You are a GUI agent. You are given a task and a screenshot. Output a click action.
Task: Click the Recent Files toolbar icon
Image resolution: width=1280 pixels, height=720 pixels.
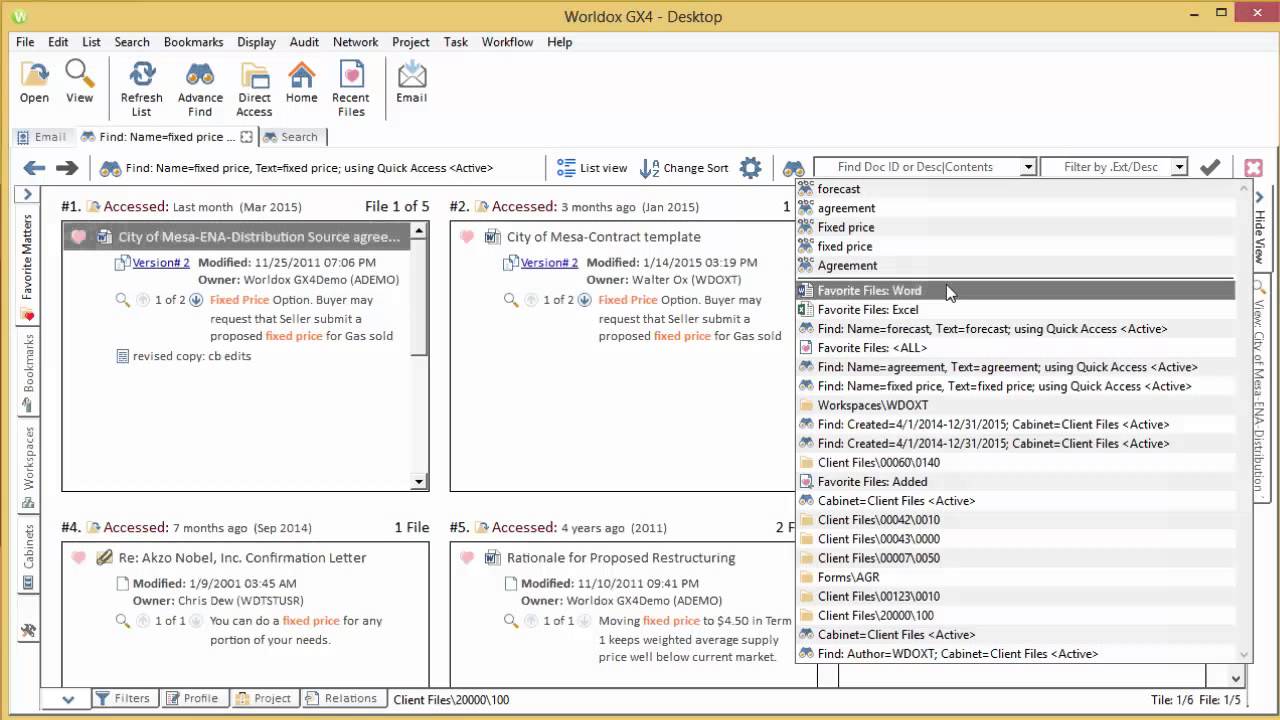(x=350, y=76)
